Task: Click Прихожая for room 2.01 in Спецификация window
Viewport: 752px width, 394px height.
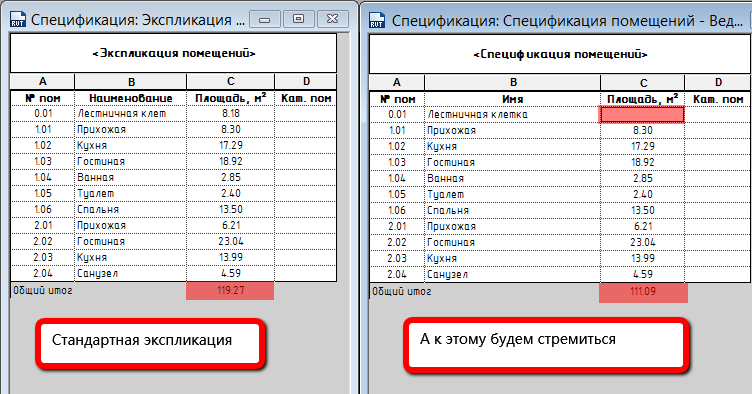Action: 513,226
